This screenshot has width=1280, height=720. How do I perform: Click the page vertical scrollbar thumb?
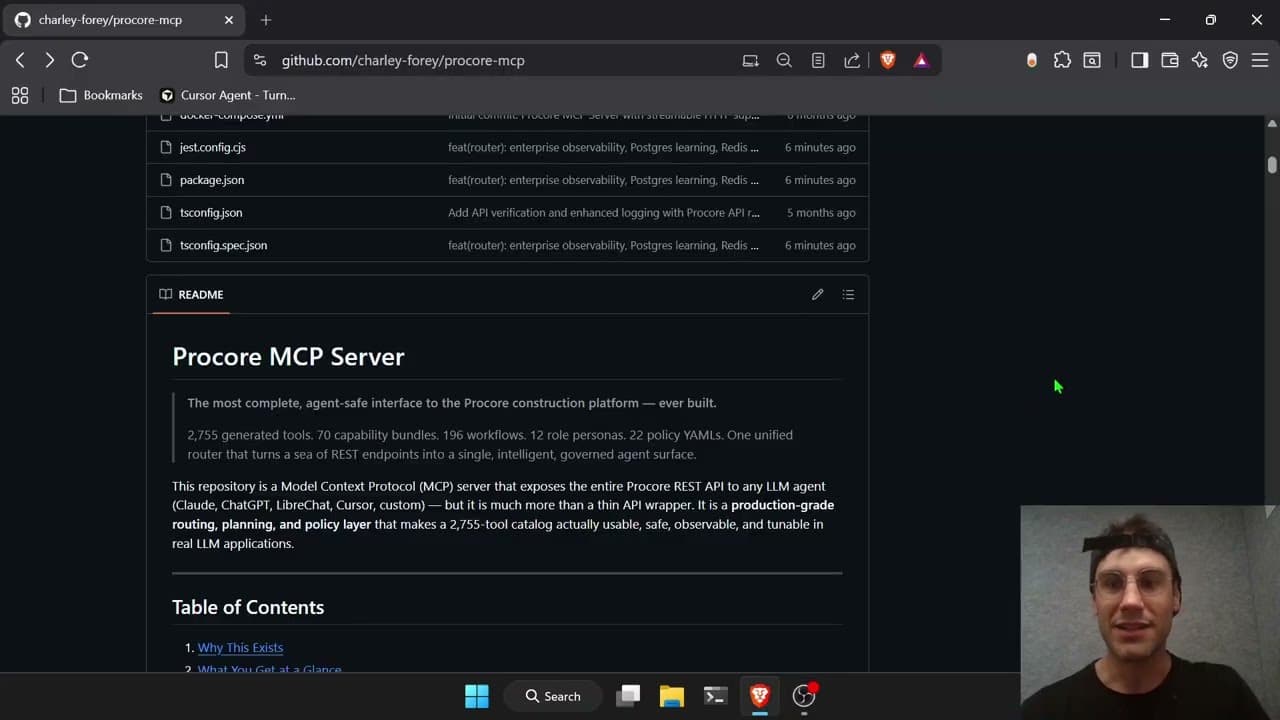point(1272,165)
